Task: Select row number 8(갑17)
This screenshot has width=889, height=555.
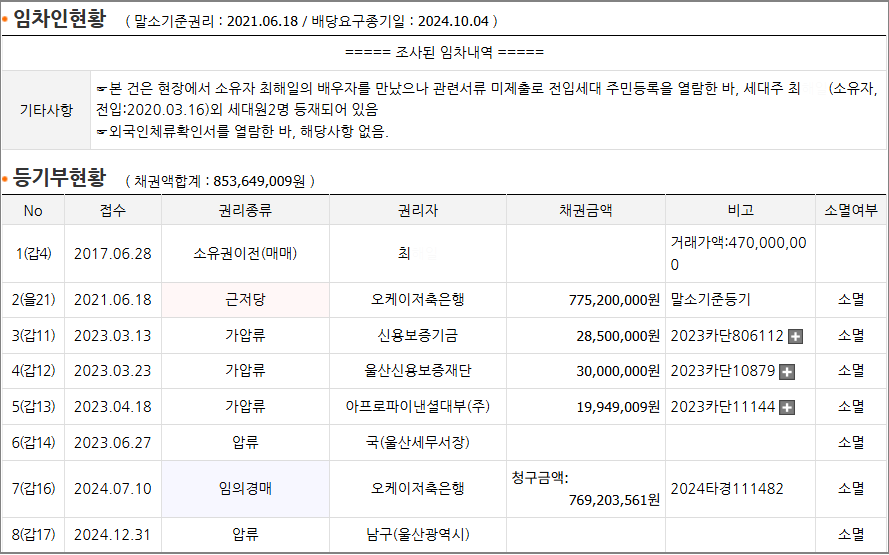Action: pyautogui.click(x=33, y=535)
